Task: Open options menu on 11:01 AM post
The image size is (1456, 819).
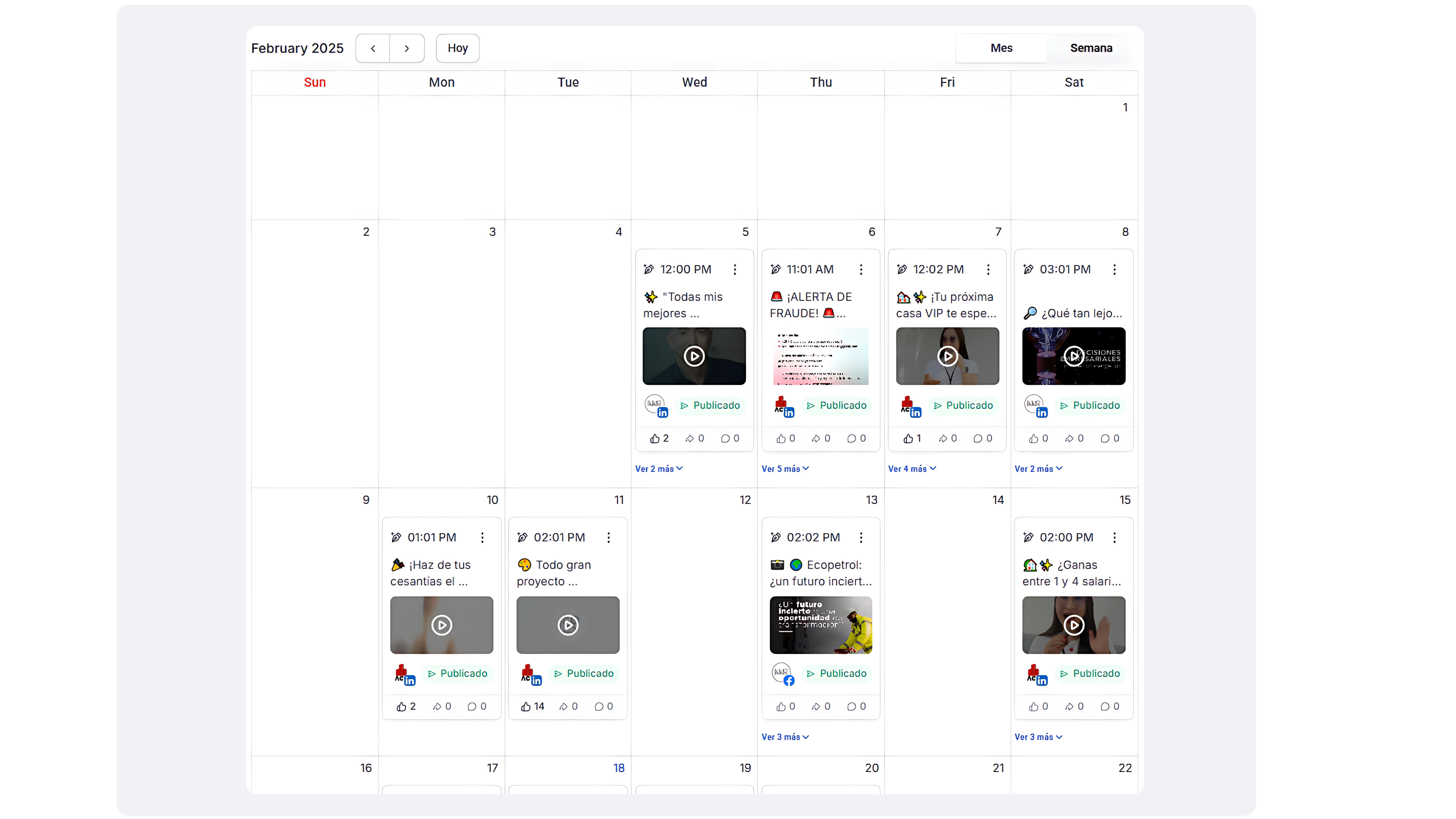Action: 861,269
